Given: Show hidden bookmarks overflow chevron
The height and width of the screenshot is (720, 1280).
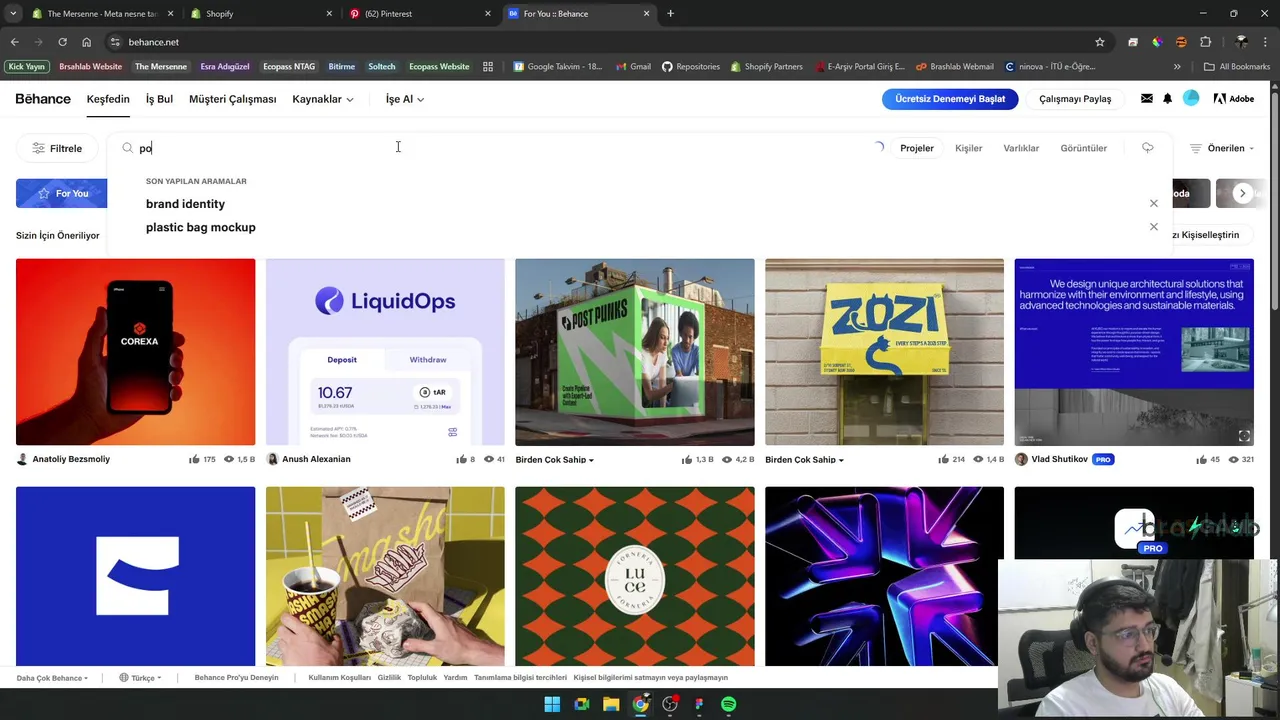Looking at the screenshot, I should coord(1177,67).
